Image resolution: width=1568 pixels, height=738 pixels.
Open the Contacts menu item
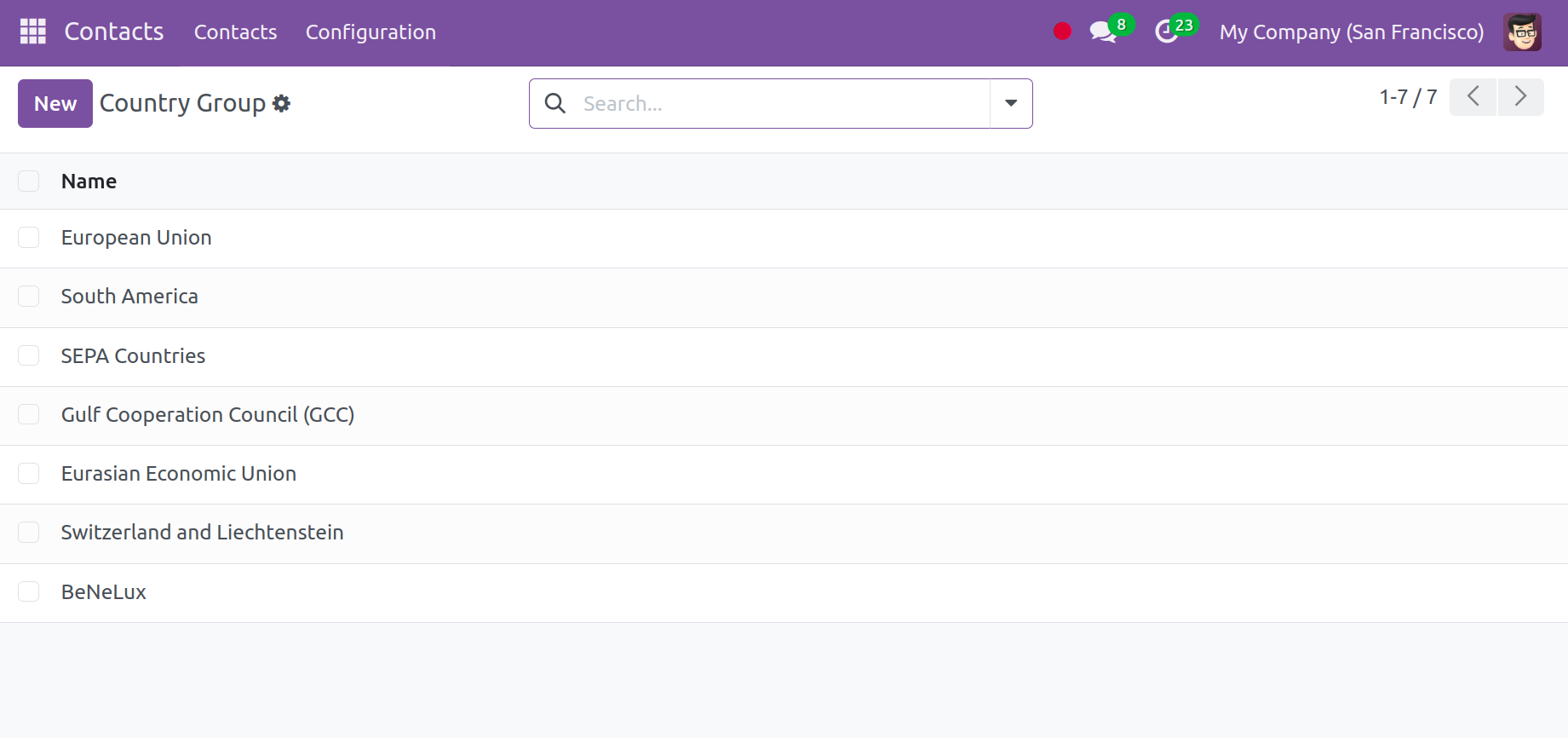coord(235,32)
